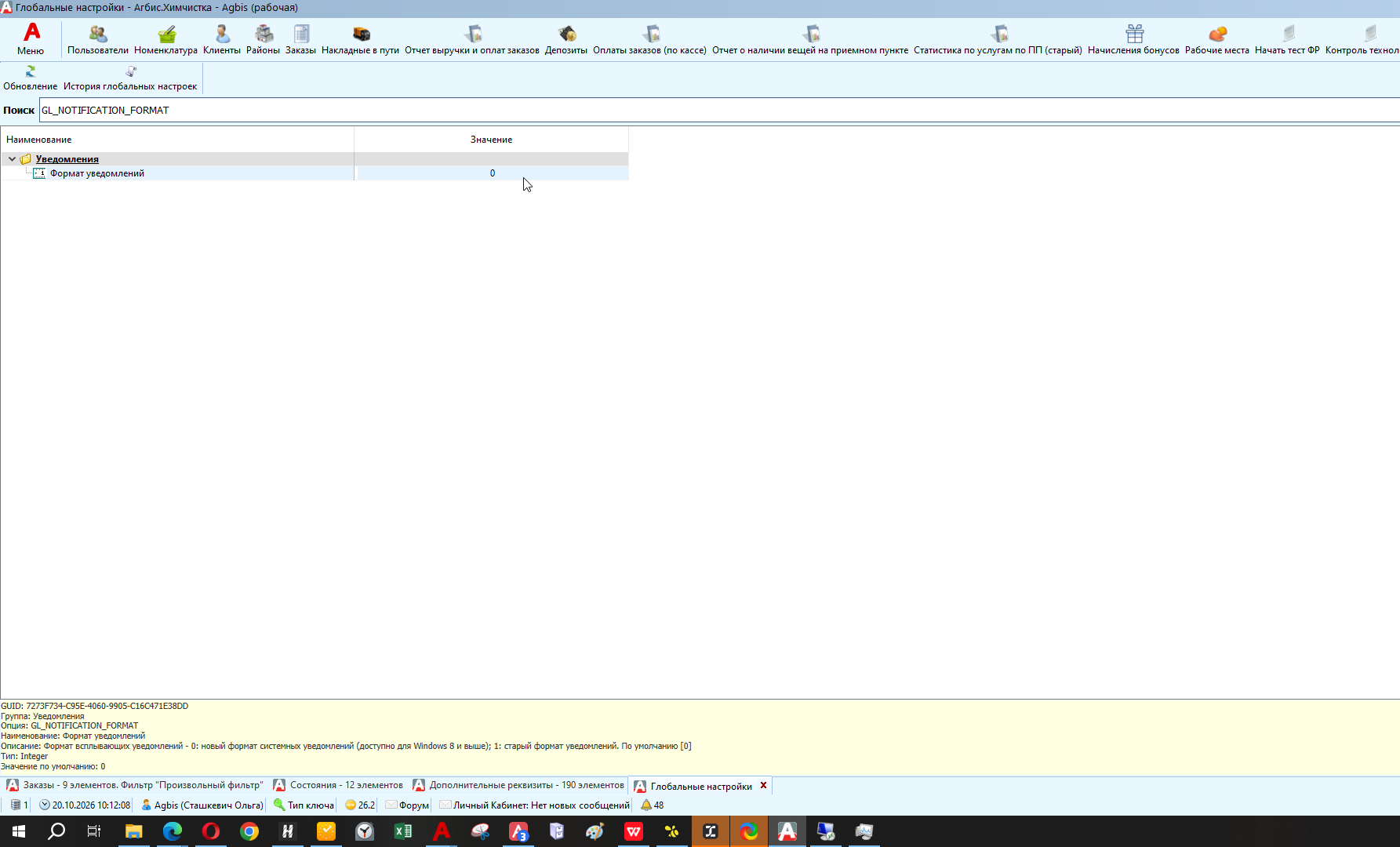Click Начать тест ФР icon
The image size is (1400, 847).
[1287, 38]
